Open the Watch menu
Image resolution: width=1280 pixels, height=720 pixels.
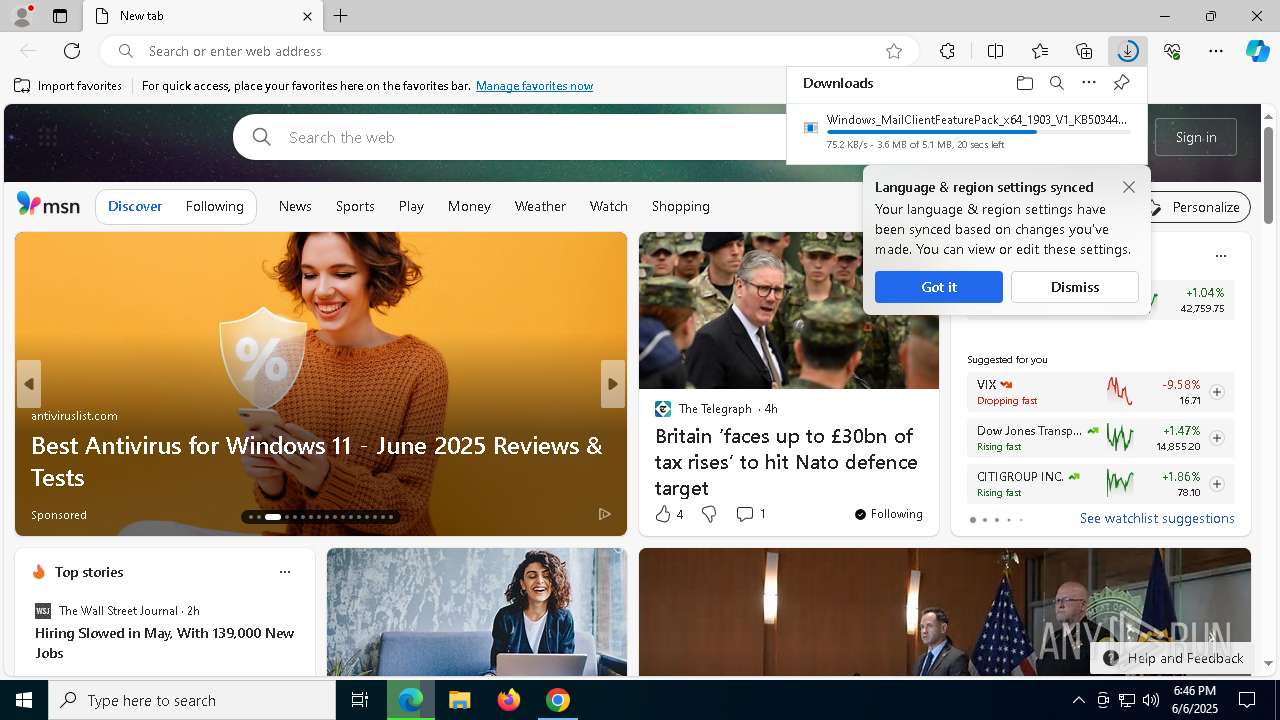pos(608,206)
